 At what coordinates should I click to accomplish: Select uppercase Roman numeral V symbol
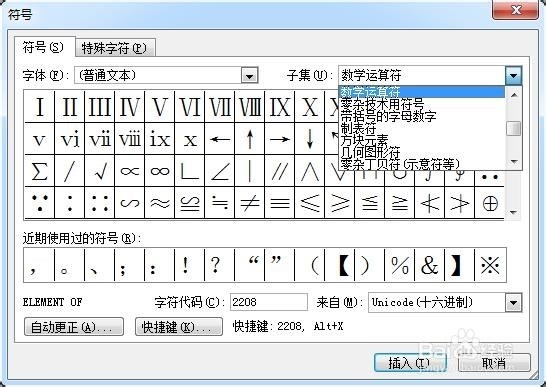pos(159,107)
